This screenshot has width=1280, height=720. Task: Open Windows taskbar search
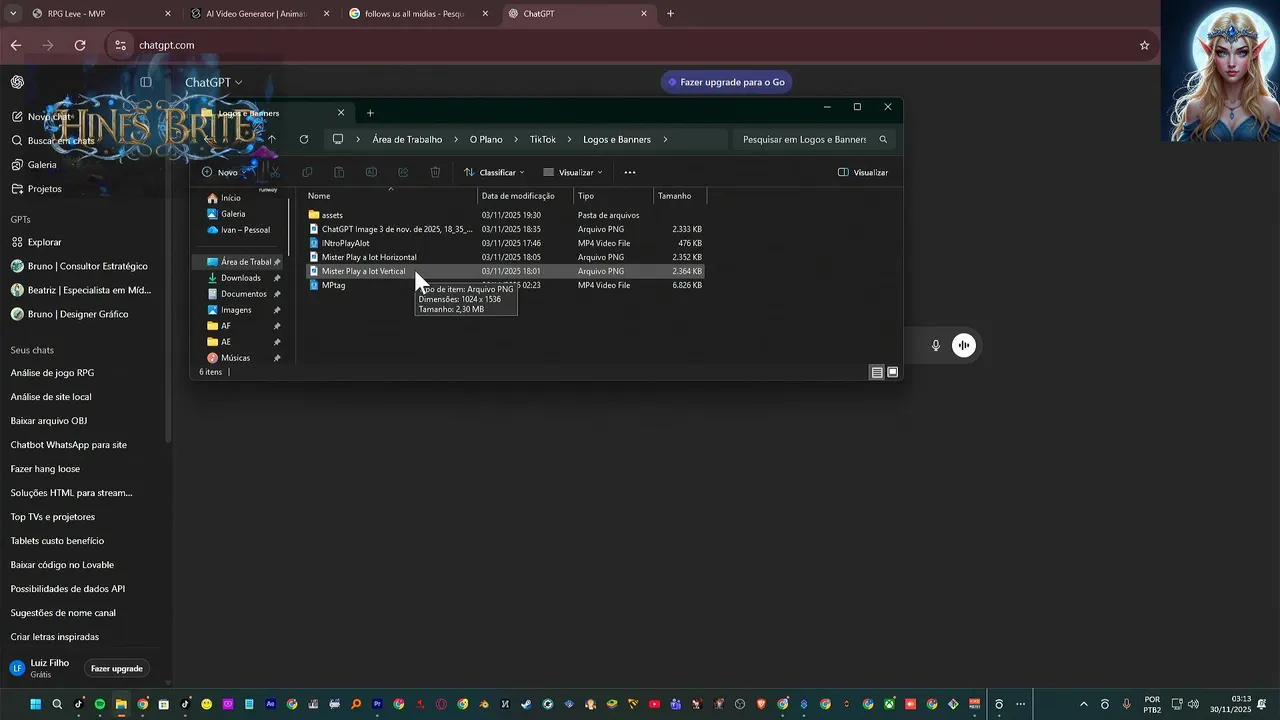57,704
